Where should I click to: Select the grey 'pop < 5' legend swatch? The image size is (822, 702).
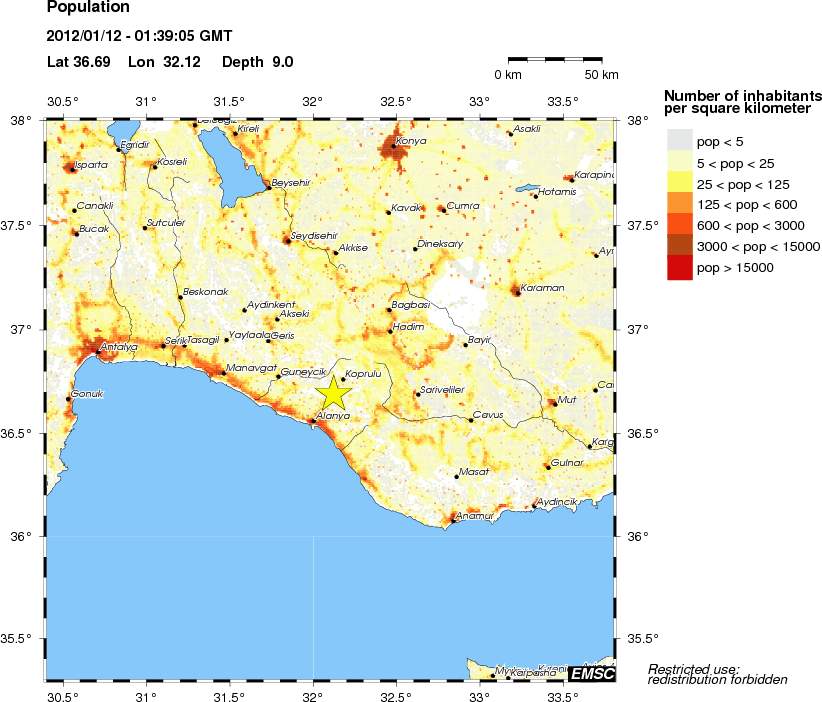680,142
